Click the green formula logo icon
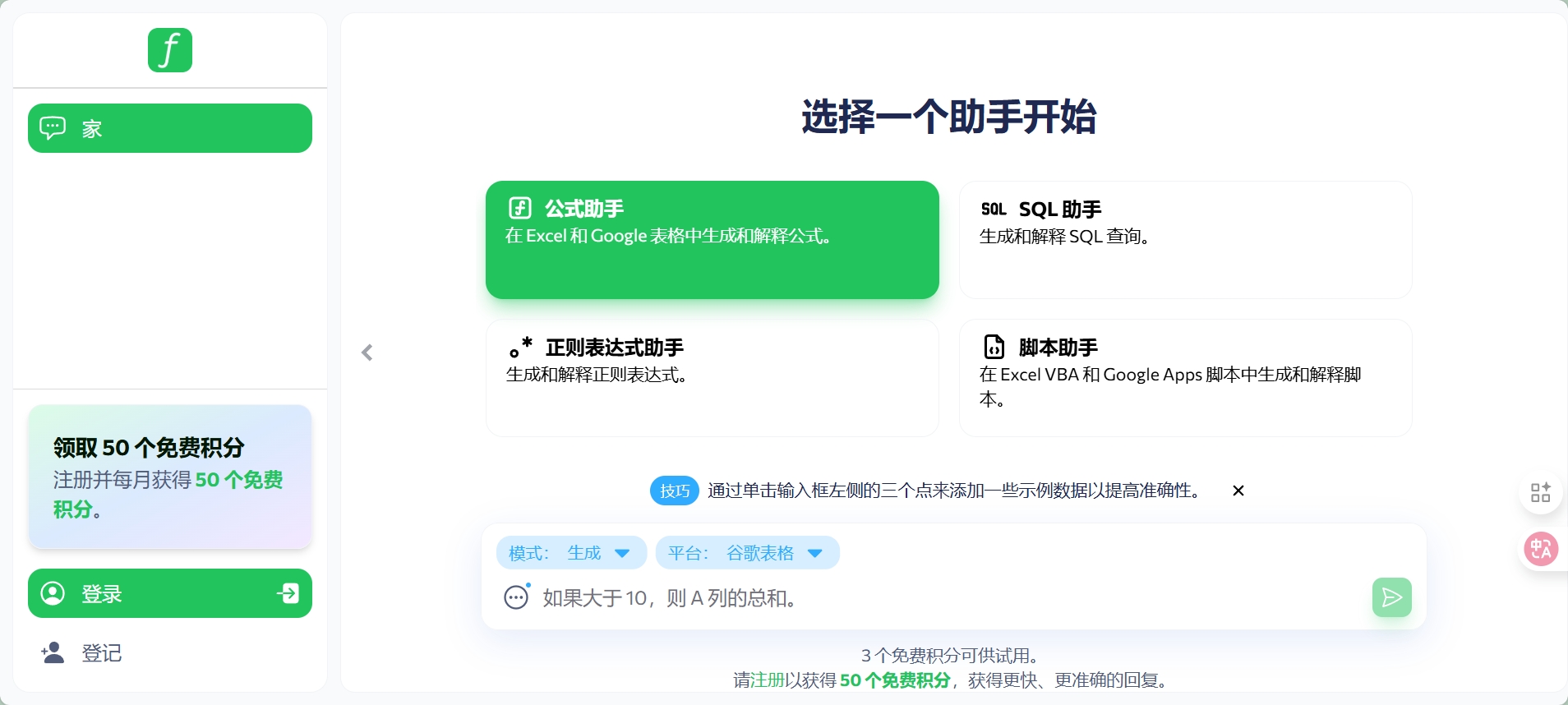1568x705 pixels. (x=170, y=50)
